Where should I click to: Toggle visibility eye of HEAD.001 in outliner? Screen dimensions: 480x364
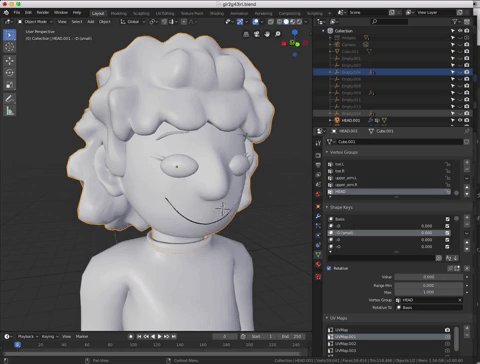pos(460,120)
